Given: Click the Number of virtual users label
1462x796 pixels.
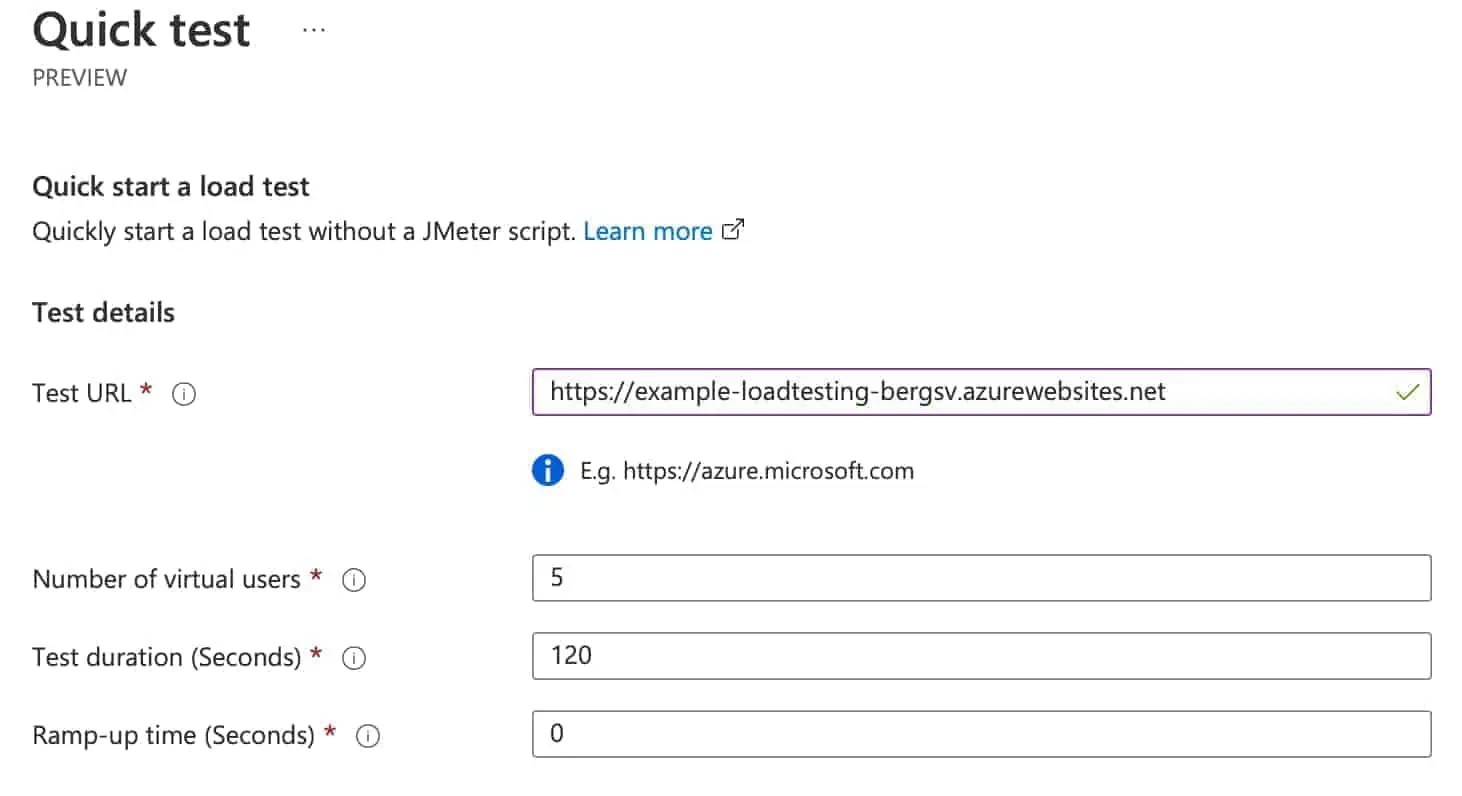Looking at the screenshot, I should (166, 579).
